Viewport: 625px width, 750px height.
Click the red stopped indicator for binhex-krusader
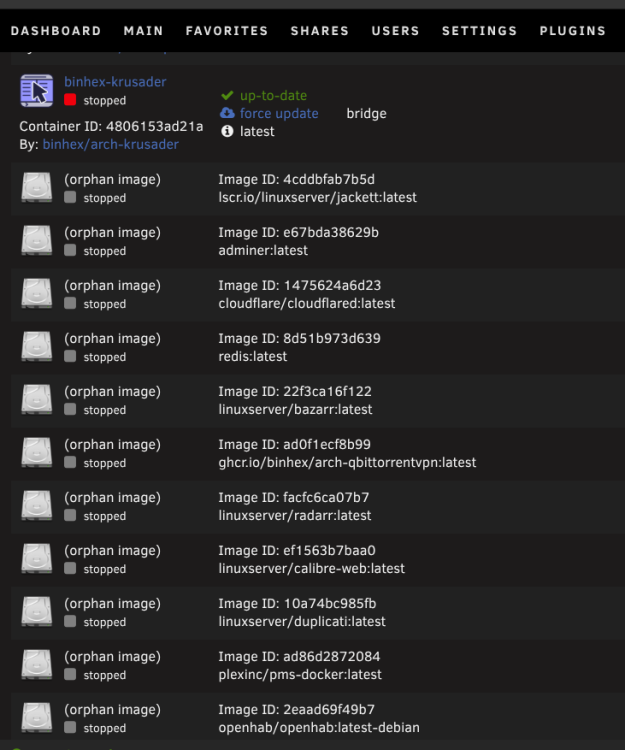(70, 99)
